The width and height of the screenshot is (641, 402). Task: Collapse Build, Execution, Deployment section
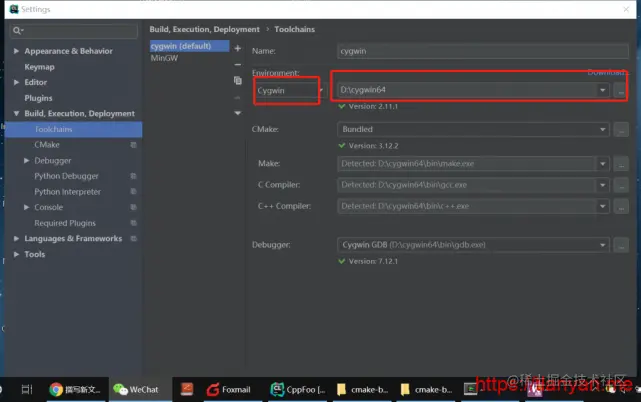point(16,113)
